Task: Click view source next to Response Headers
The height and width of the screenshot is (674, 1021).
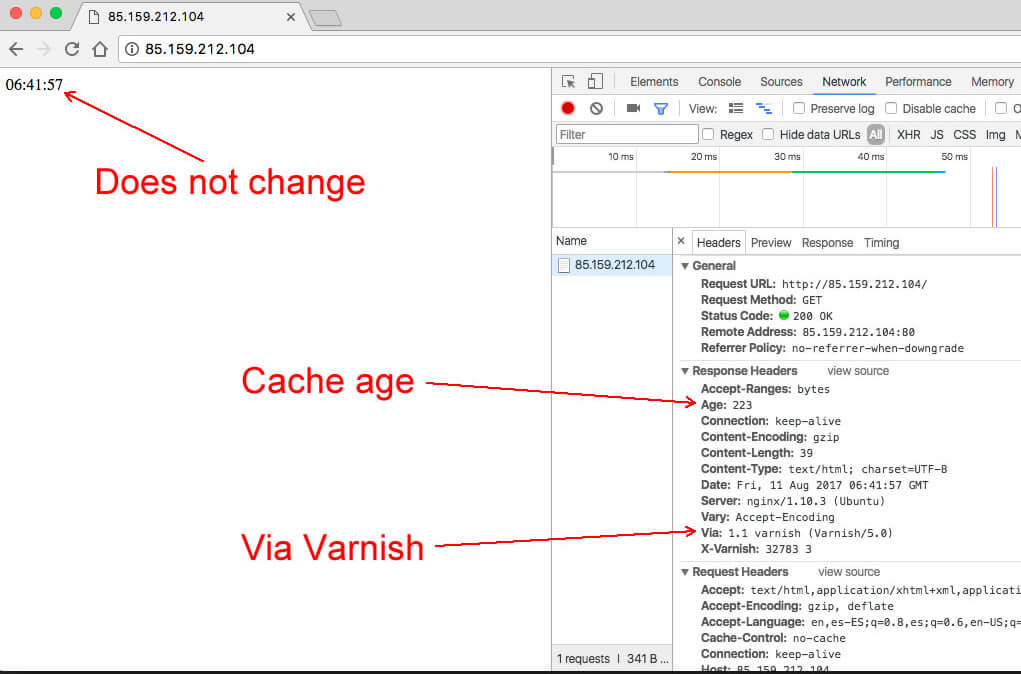Action: coord(858,371)
